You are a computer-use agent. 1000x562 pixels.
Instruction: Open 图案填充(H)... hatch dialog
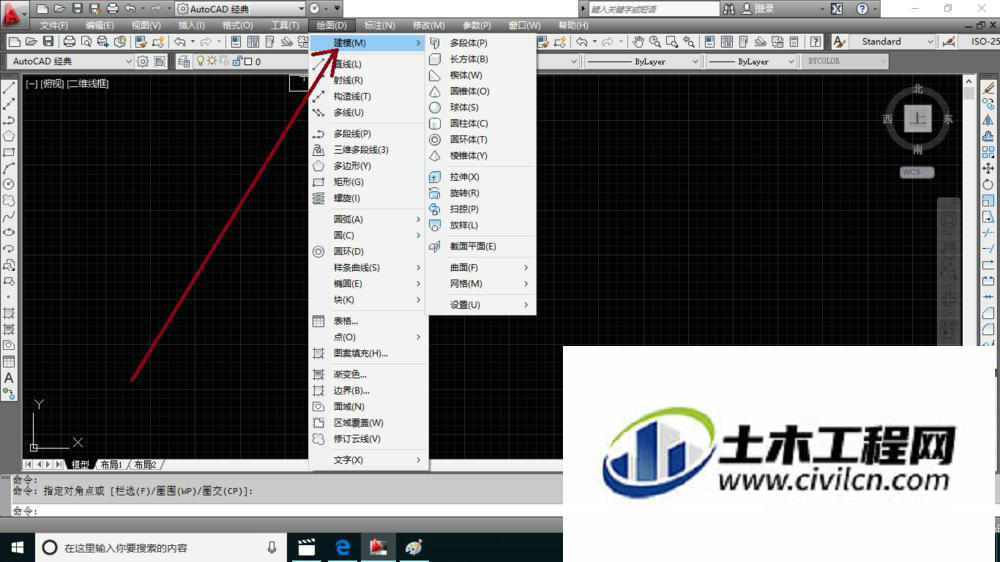(x=368, y=353)
